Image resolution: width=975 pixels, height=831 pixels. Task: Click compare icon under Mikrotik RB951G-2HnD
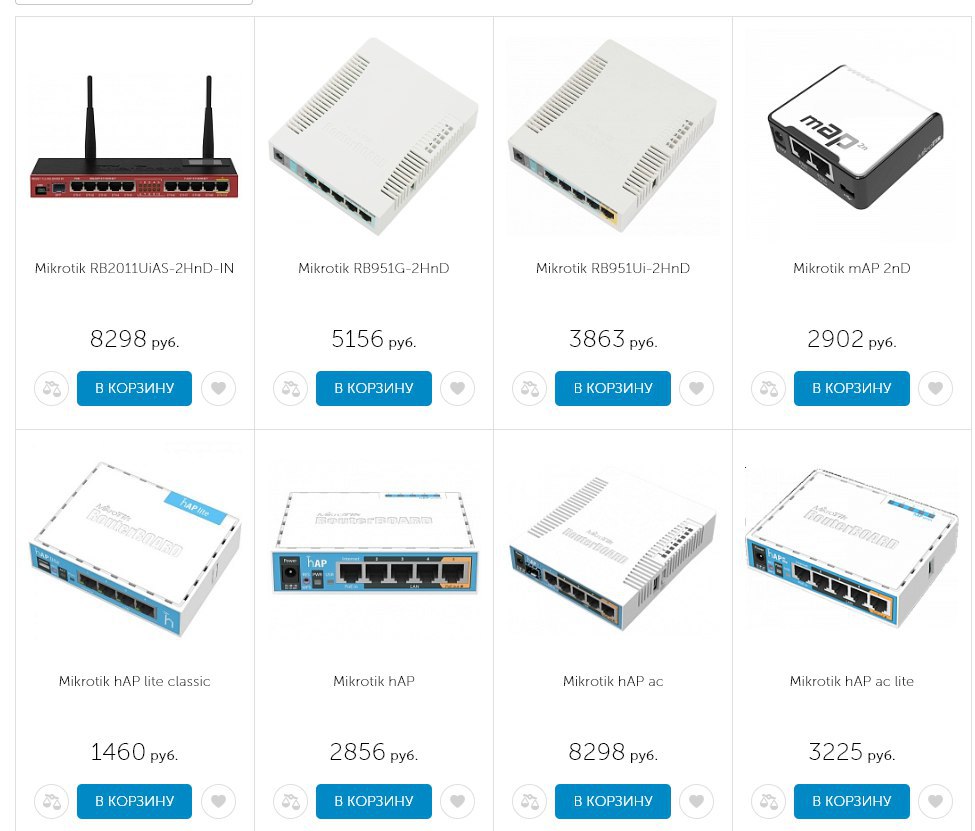[x=290, y=389]
